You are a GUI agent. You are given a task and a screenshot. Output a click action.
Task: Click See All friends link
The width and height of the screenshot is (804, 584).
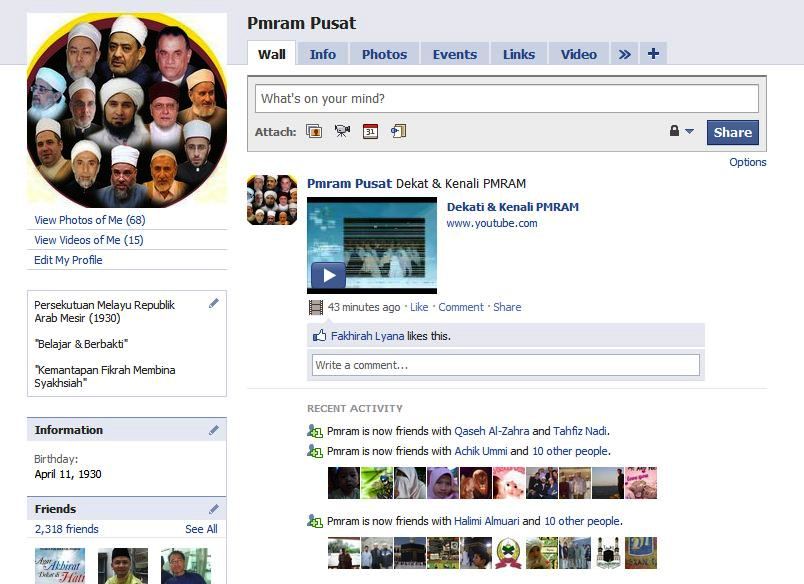pyautogui.click(x=201, y=529)
